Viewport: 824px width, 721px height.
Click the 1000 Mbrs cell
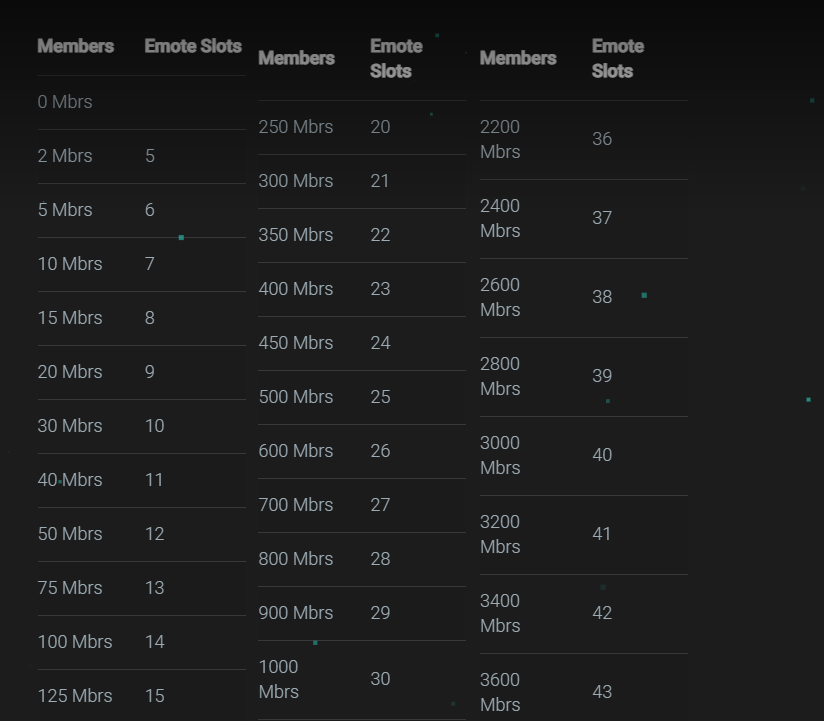279,679
